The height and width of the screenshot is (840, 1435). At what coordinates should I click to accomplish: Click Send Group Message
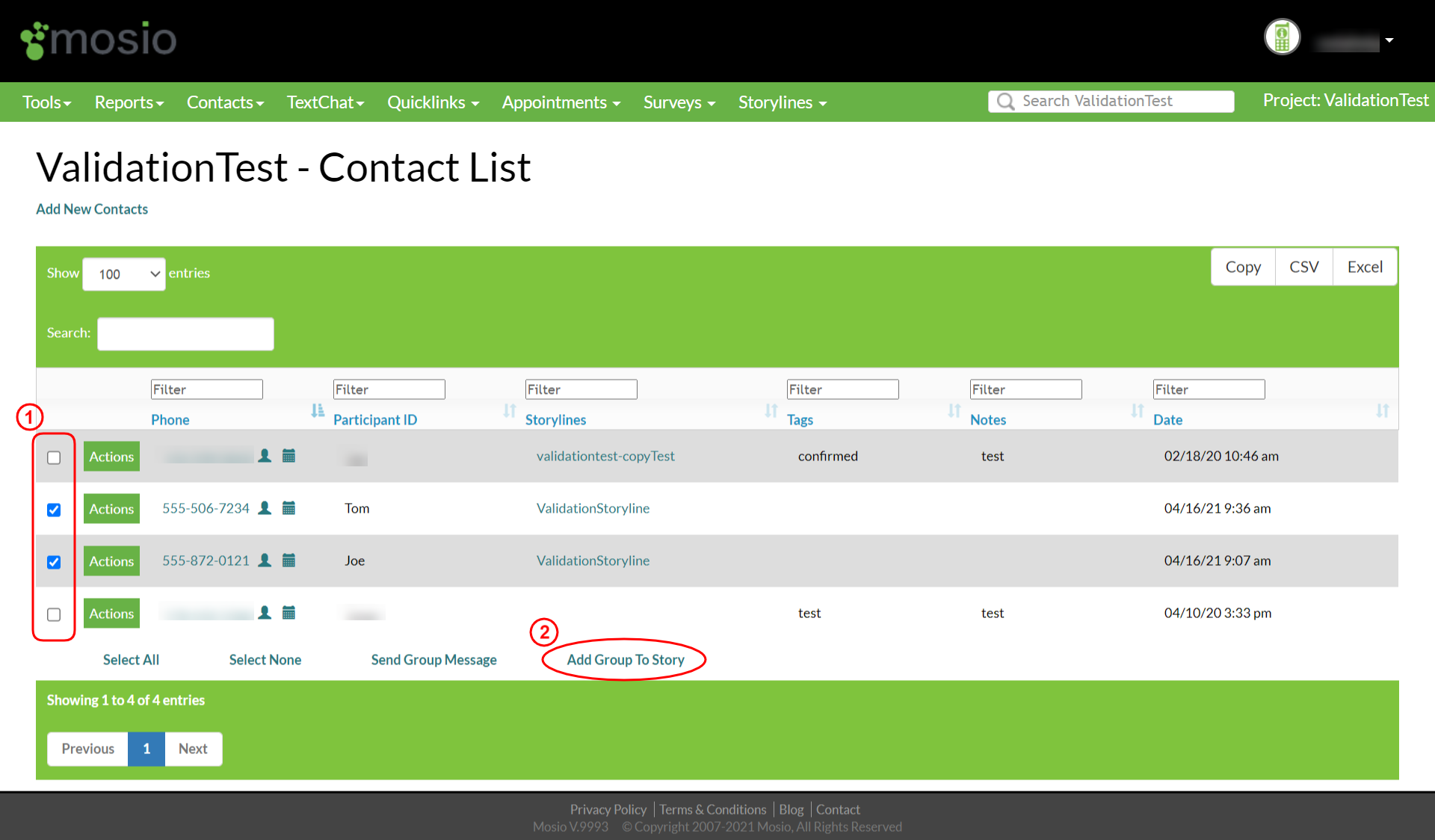pos(434,660)
